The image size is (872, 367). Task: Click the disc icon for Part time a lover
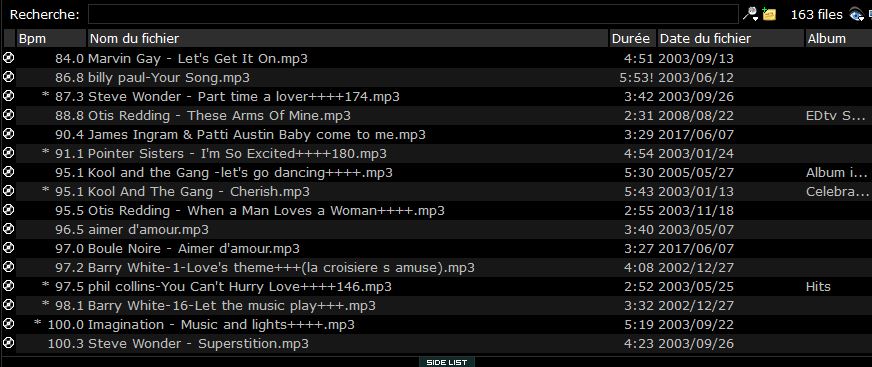[8, 96]
